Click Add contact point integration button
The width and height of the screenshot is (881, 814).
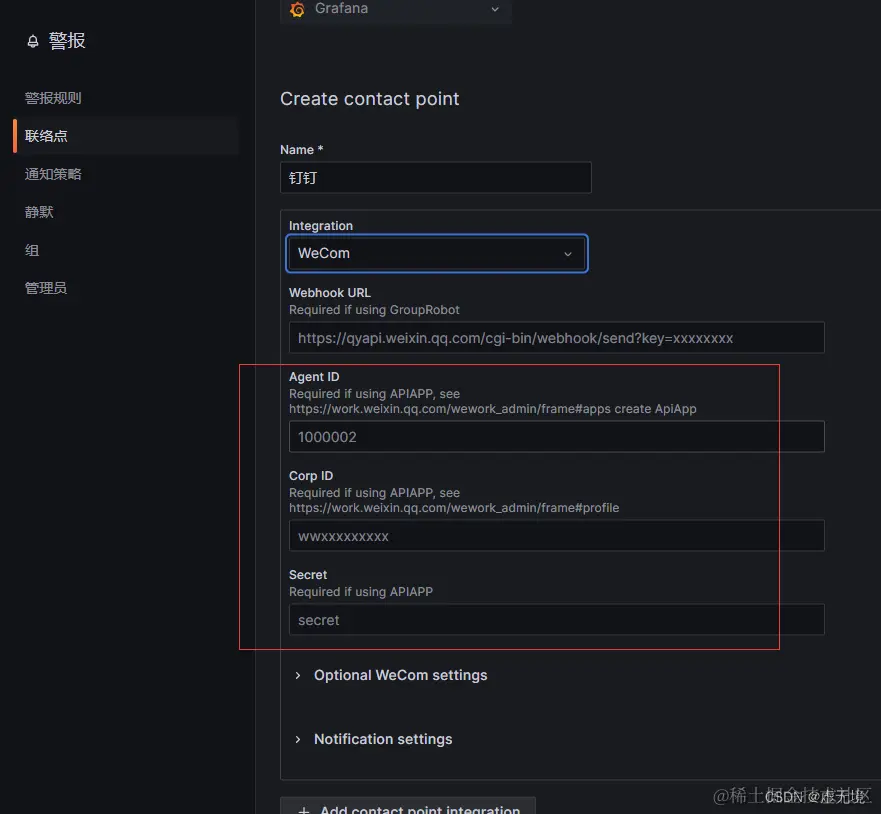[408, 808]
